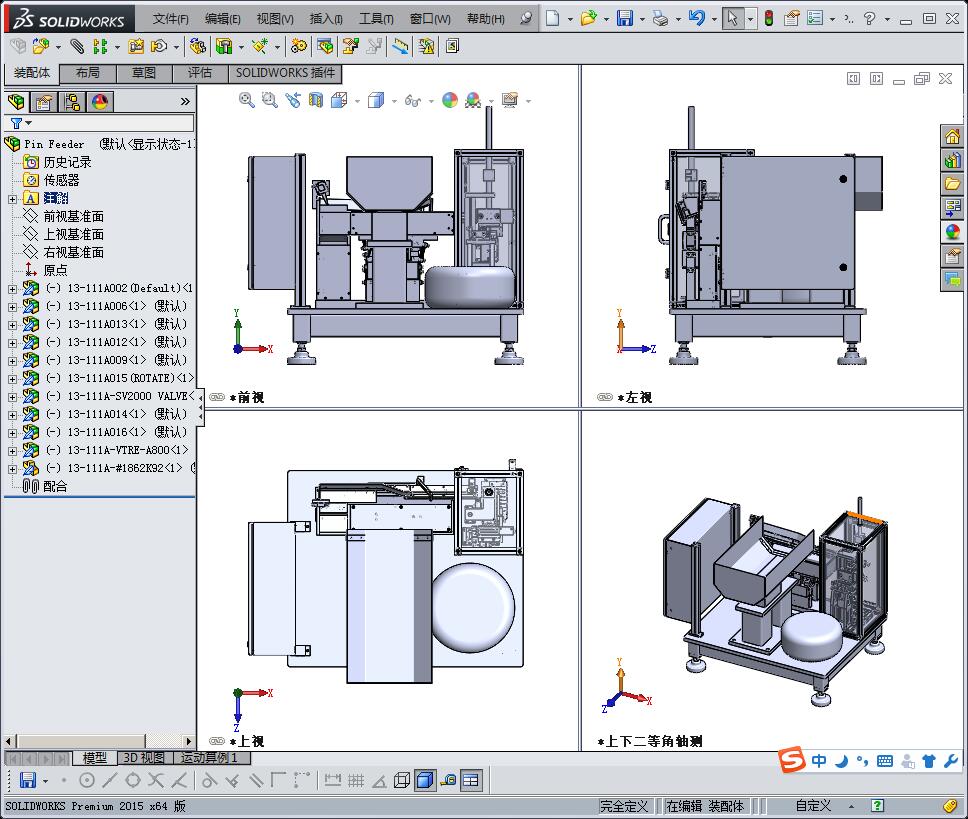Open the FeatureManager design tree tab
Image resolution: width=968 pixels, height=819 pixels.
click(x=16, y=101)
